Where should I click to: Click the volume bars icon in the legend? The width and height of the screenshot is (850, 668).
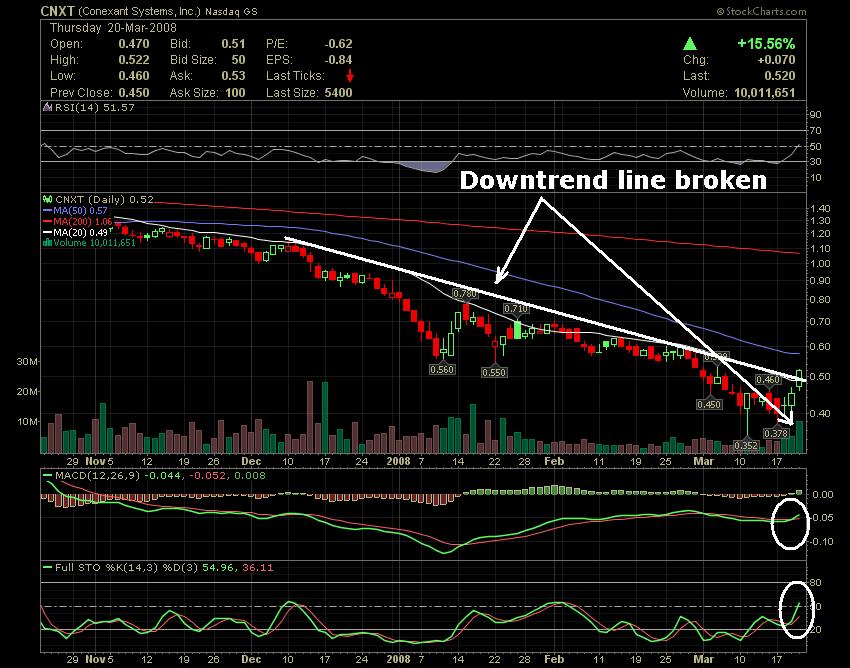coord(47,243)
